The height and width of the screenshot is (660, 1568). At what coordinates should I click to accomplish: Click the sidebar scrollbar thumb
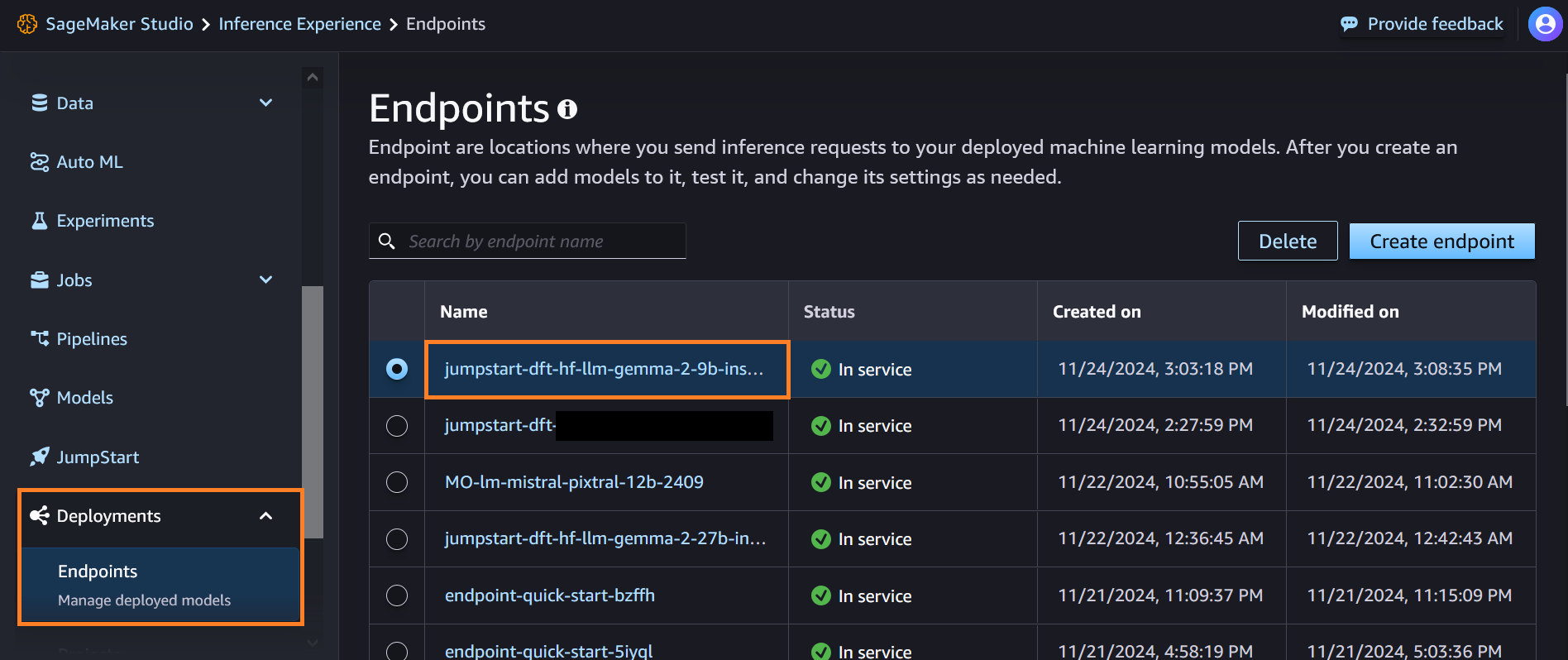pos(313,412)
